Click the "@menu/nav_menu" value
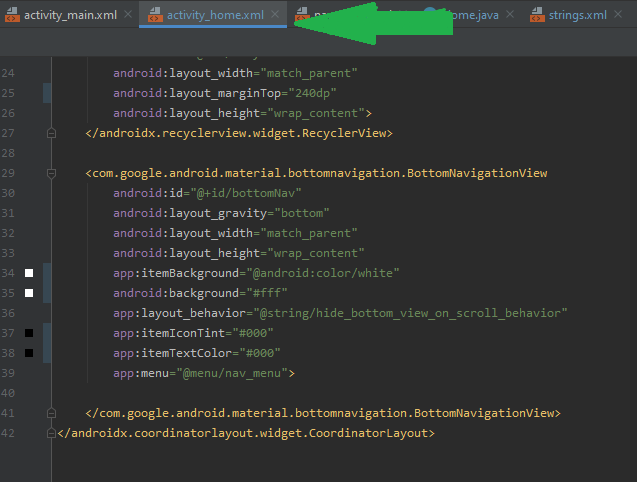 pos(232,373)
